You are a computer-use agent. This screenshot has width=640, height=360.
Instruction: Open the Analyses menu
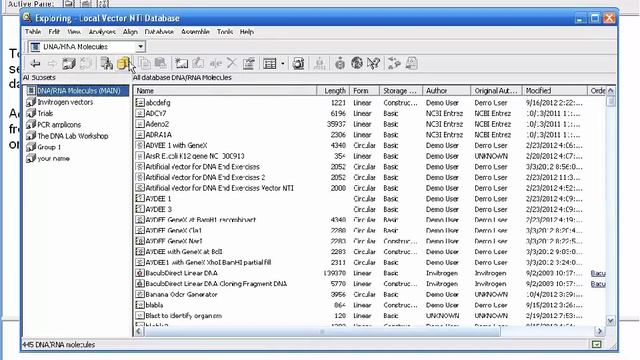(x=102, y=31)
